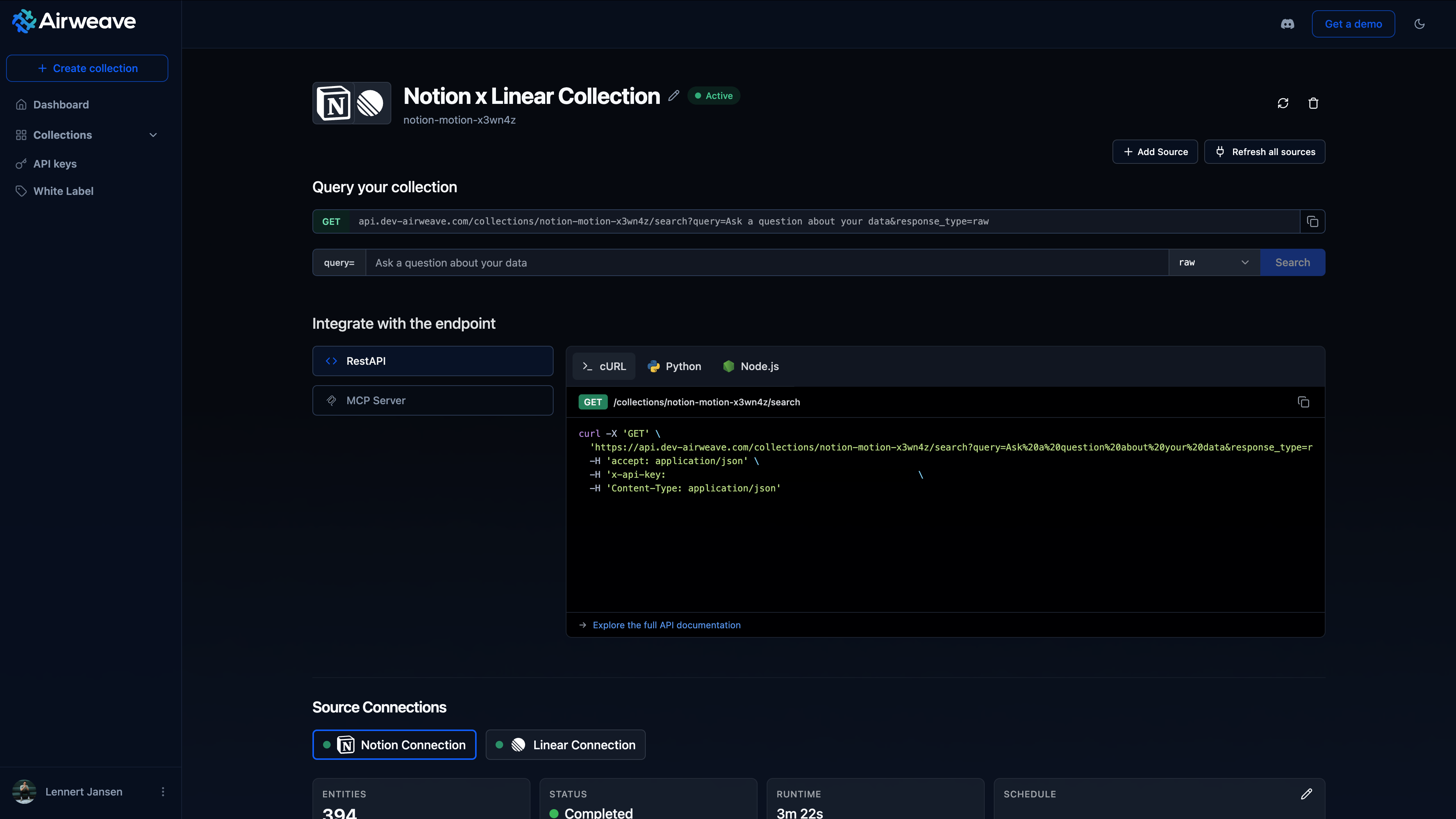Screen dimensions: 1456x819
Task: Expand the Collections sidebar section
Action: coord(152,135)
